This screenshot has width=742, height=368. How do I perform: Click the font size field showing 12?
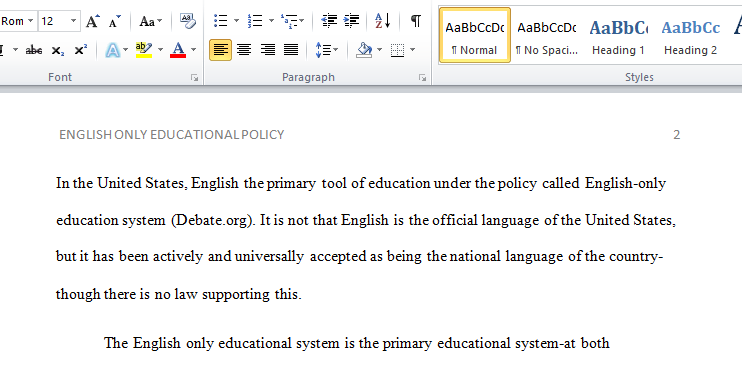[x=53, y=21]
